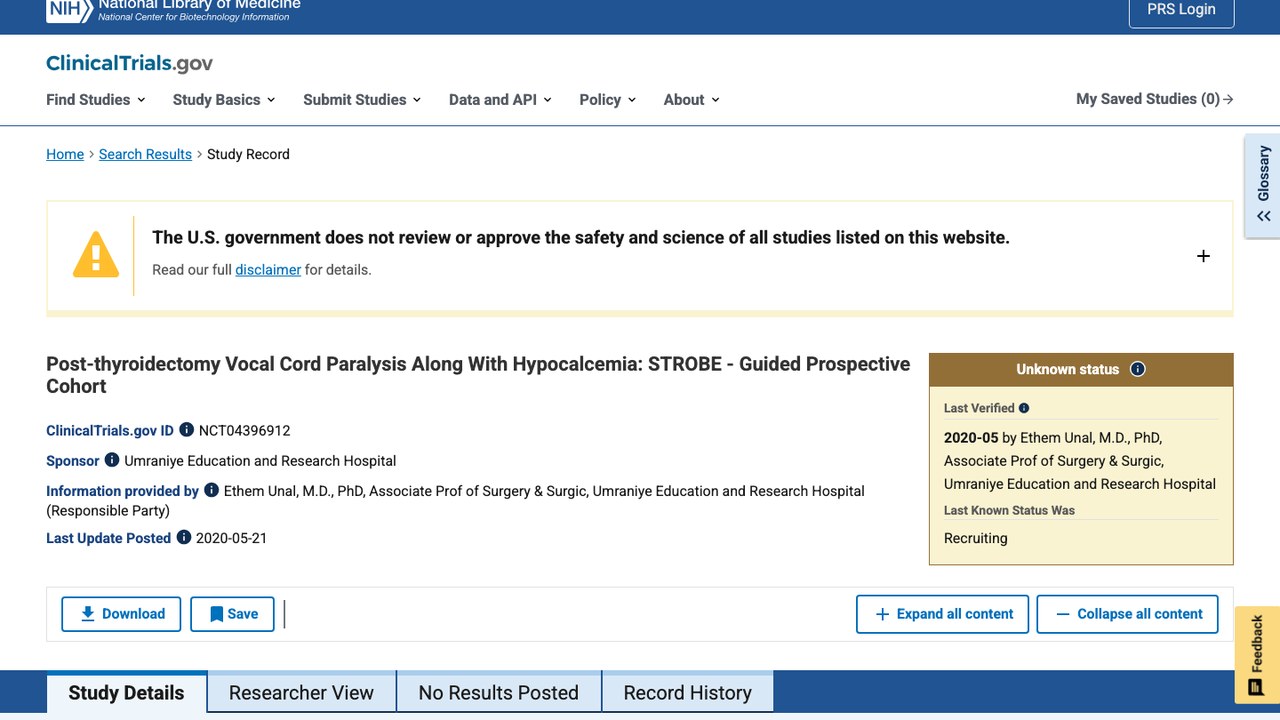Select the NCT04396912 ID text
Image resolution: width=1280 pixels, height=720 pixels.
(x=245, y=431)
